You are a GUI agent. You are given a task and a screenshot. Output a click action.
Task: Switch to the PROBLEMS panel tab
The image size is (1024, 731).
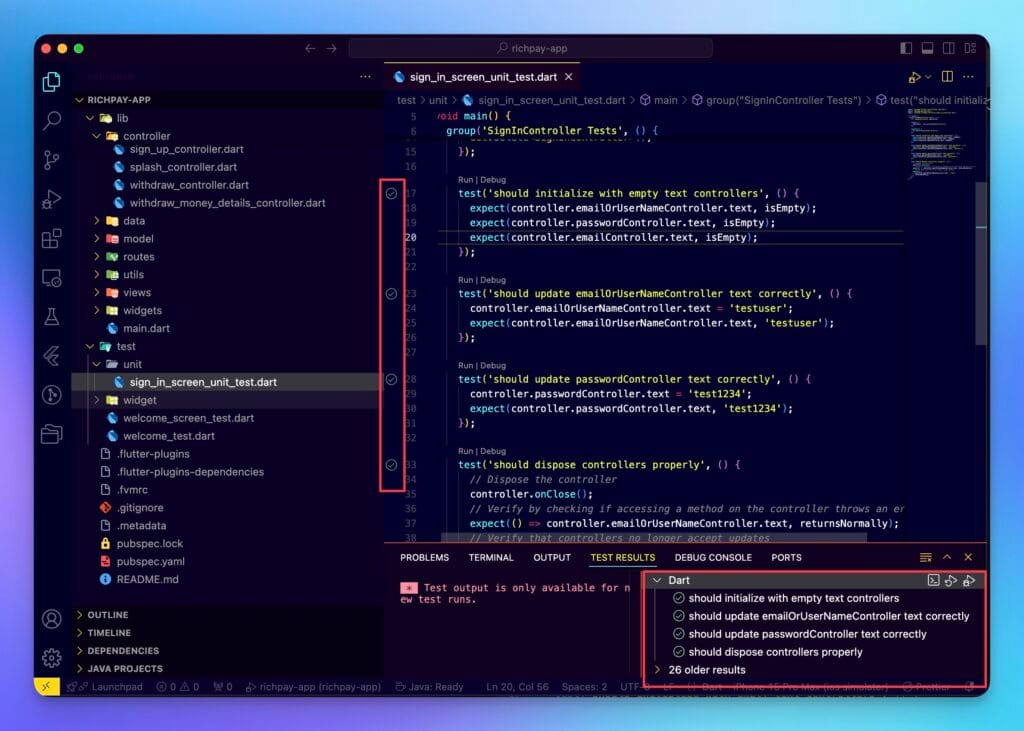click(x=424, y=557)
